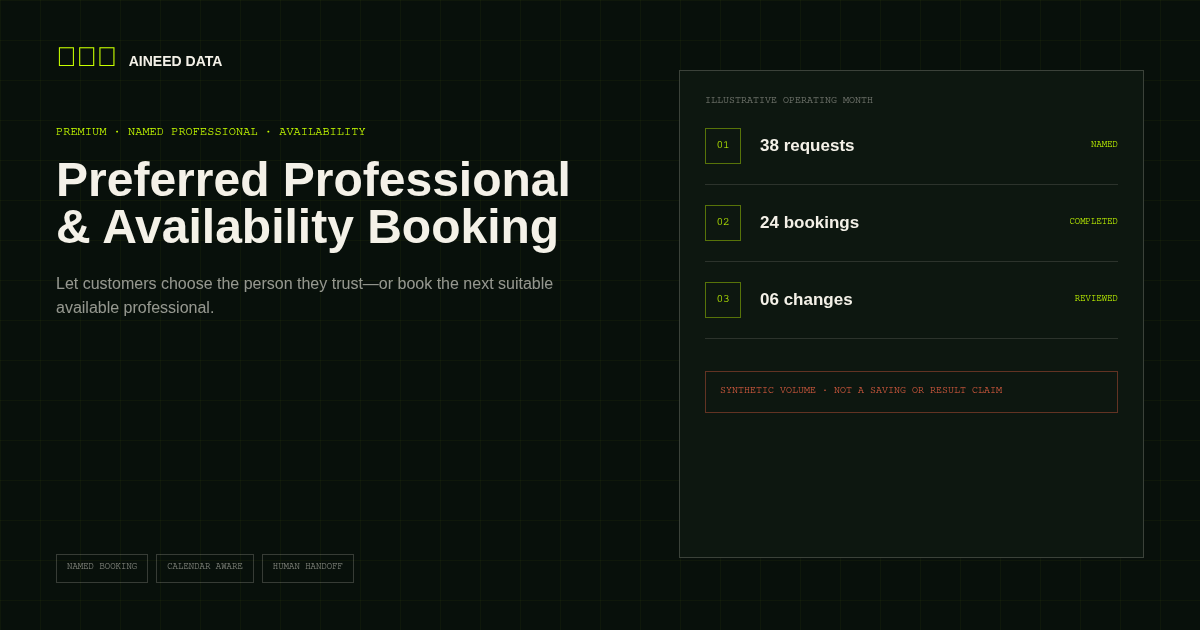Click the AINEED DATA logo icon
This screenshot has height=630, width=1200.
click(87, 57)
